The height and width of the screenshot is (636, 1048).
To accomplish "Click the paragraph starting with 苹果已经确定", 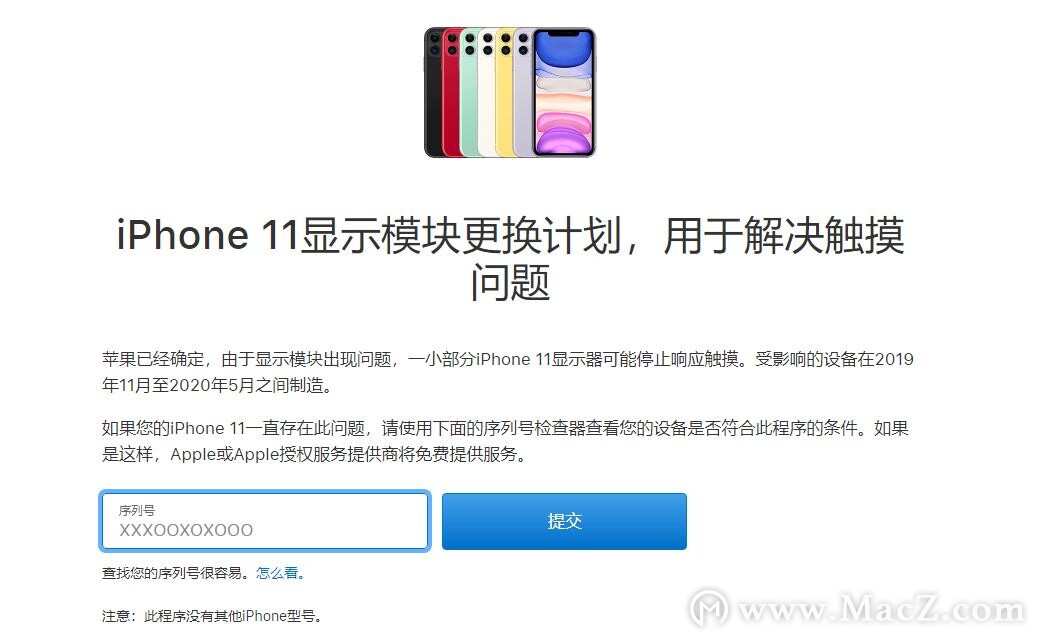I will click(507, 372).
